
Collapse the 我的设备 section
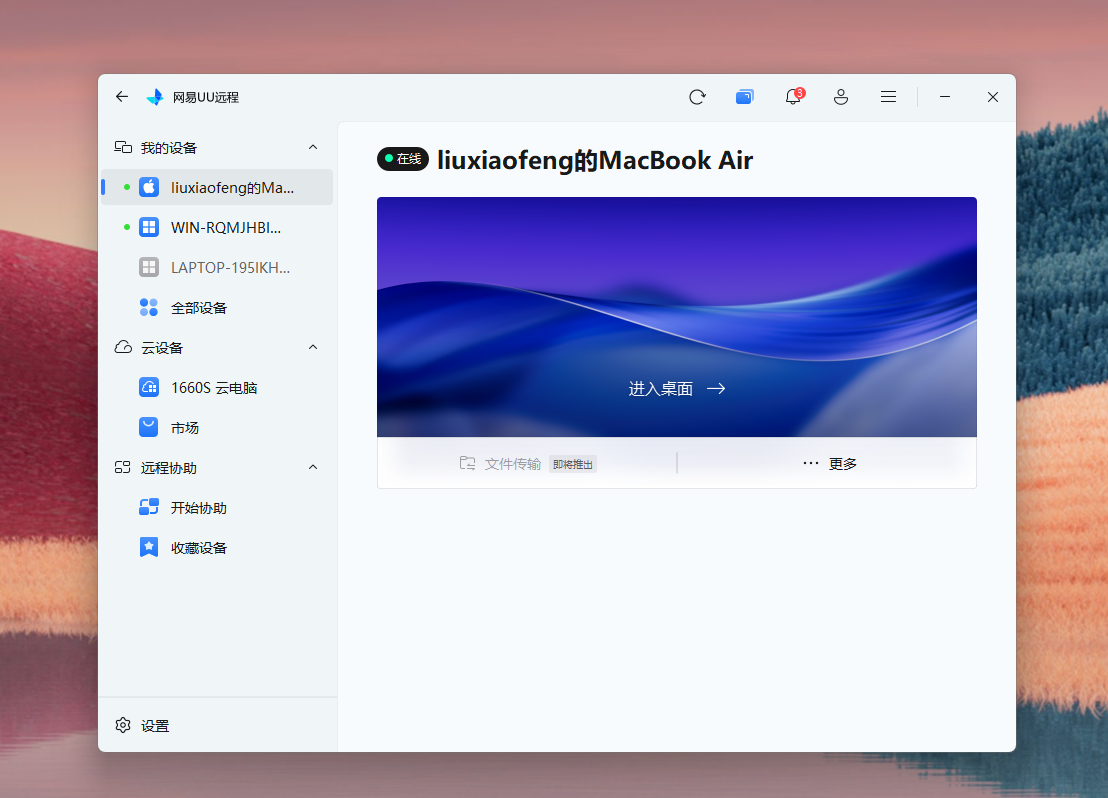(313, 147)
